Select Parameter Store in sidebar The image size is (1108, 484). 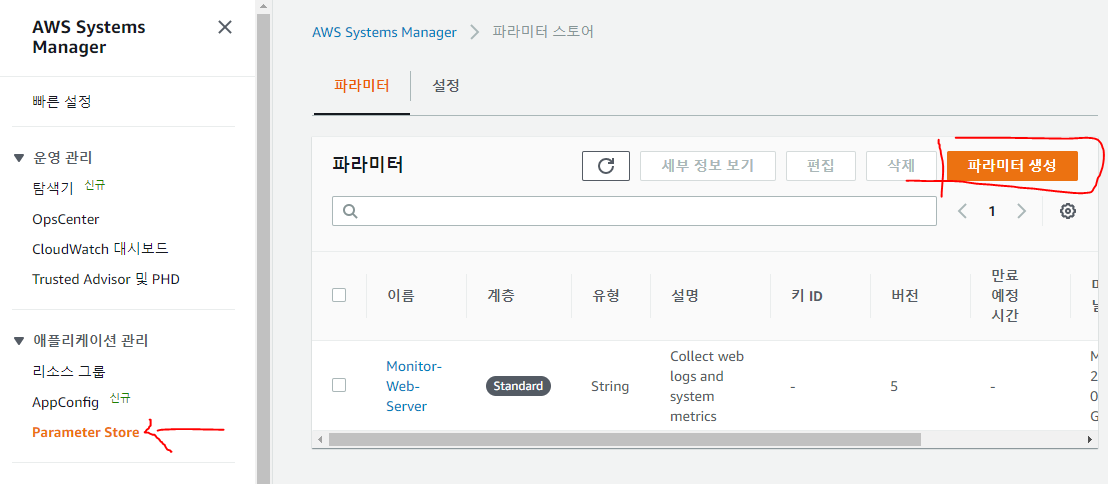tap(86, 432)
